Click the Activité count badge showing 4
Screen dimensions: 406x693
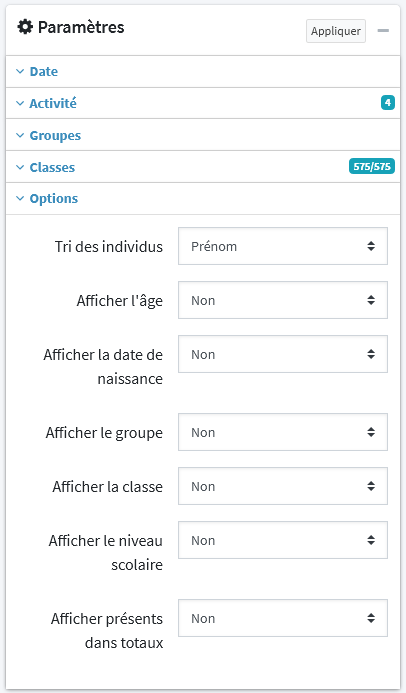388,103
